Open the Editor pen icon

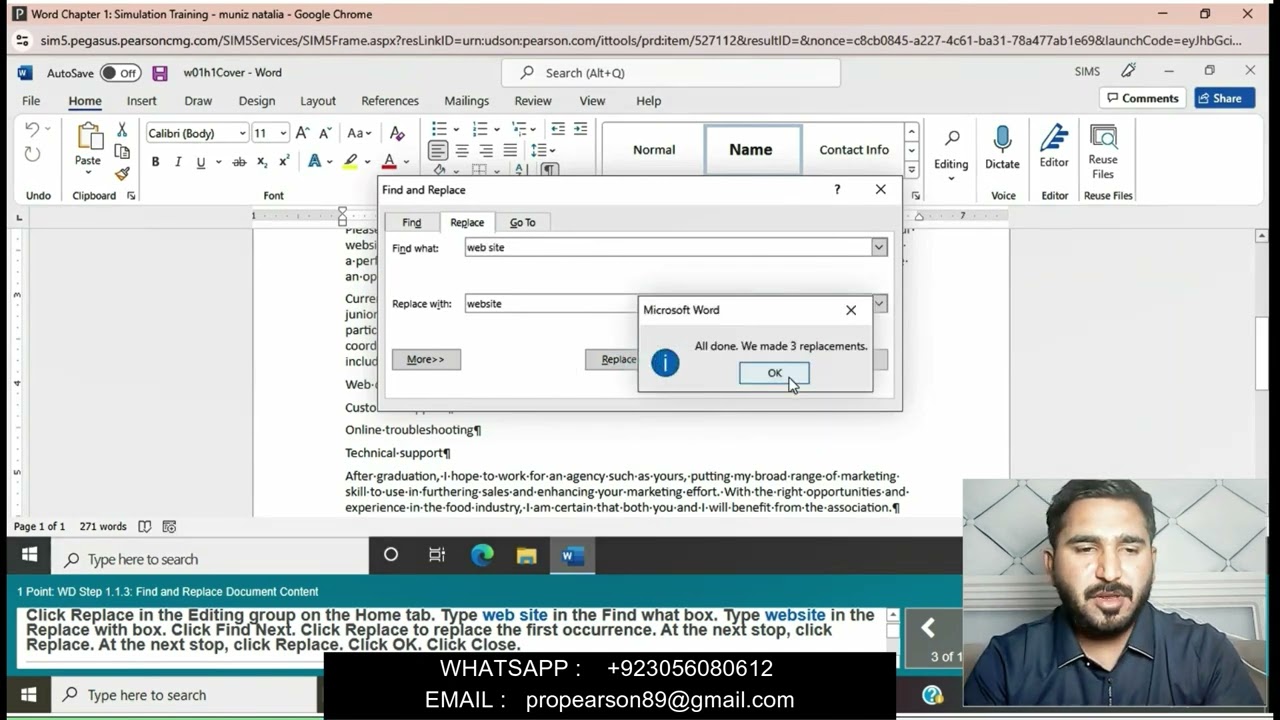[1054, 138]
